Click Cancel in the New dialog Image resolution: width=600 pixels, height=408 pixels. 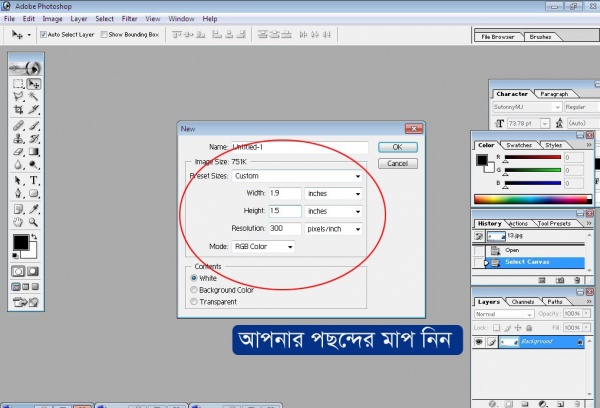pos(398,163)
